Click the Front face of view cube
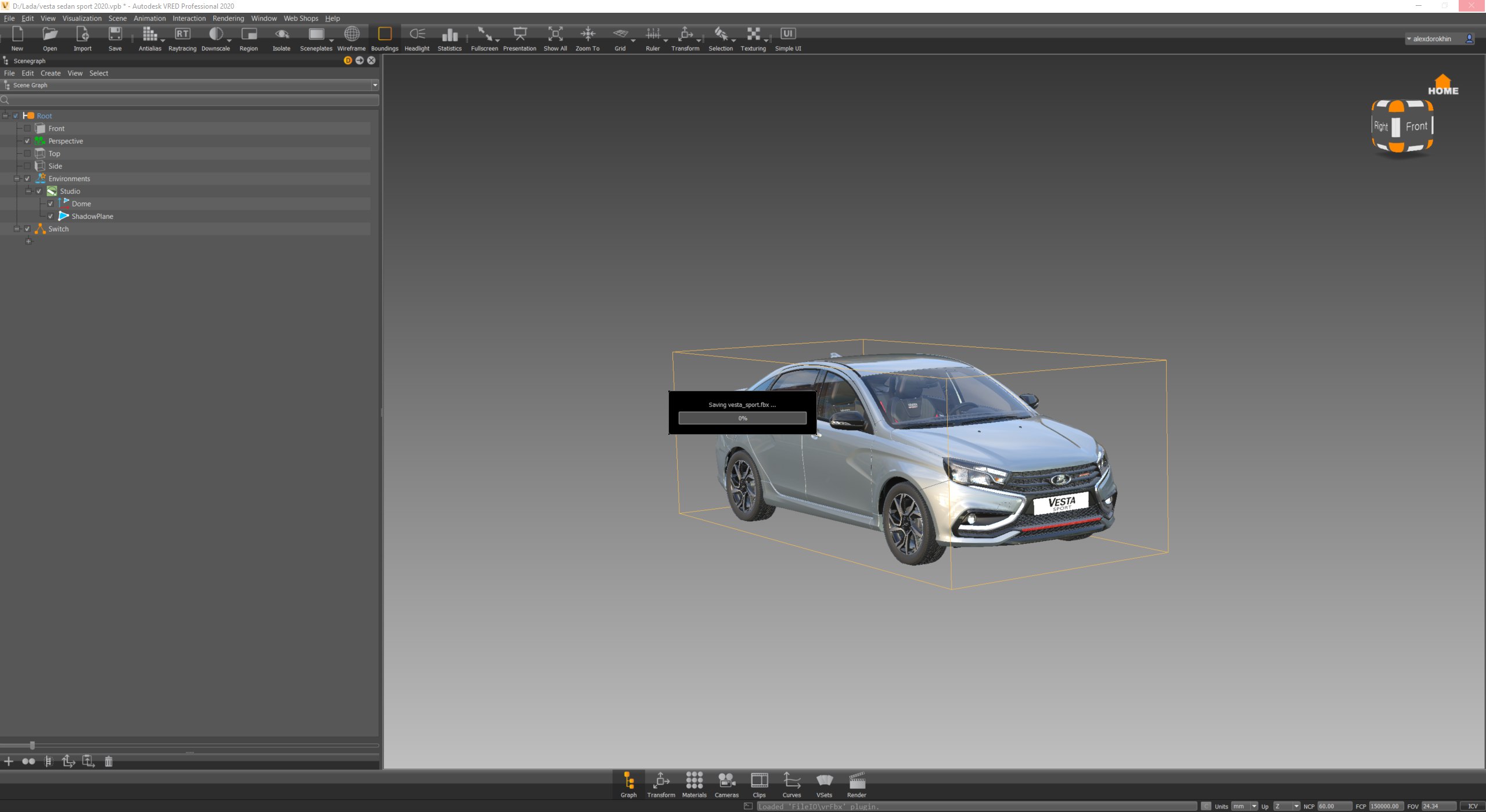This screenshot has width=1486, height=812. 1416,126
